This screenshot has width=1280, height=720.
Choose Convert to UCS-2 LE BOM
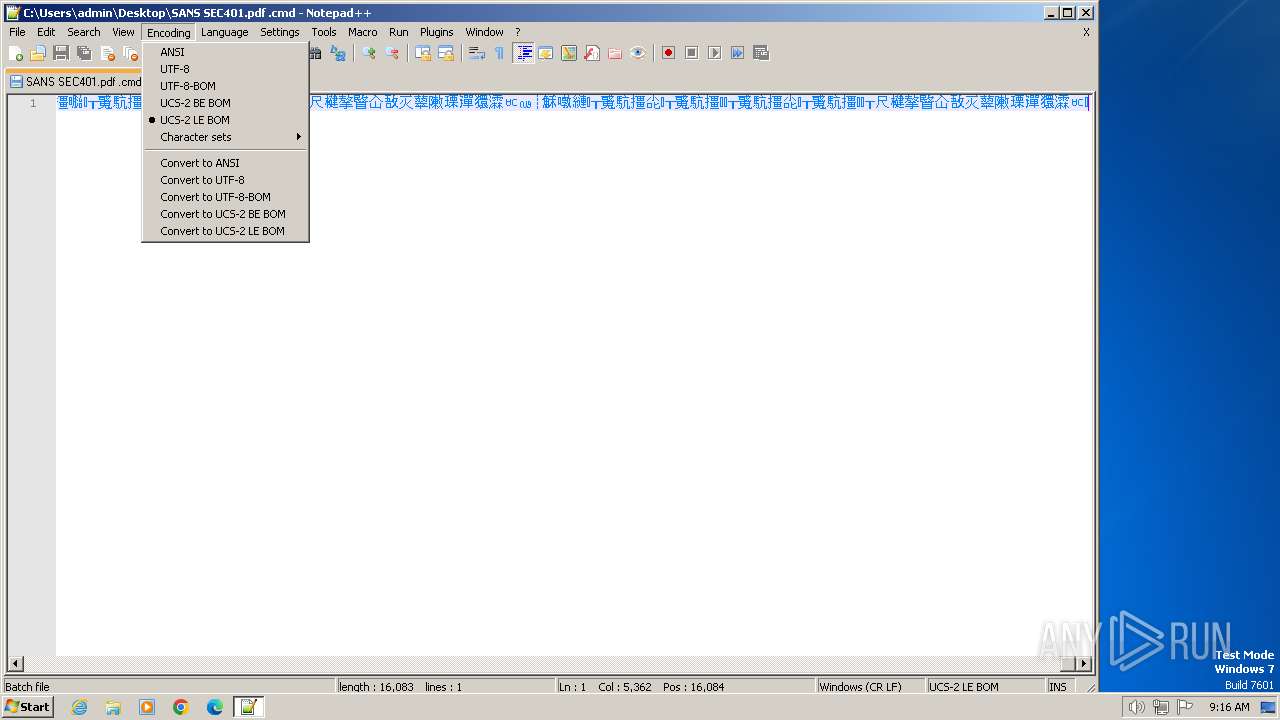pos(225,231)
